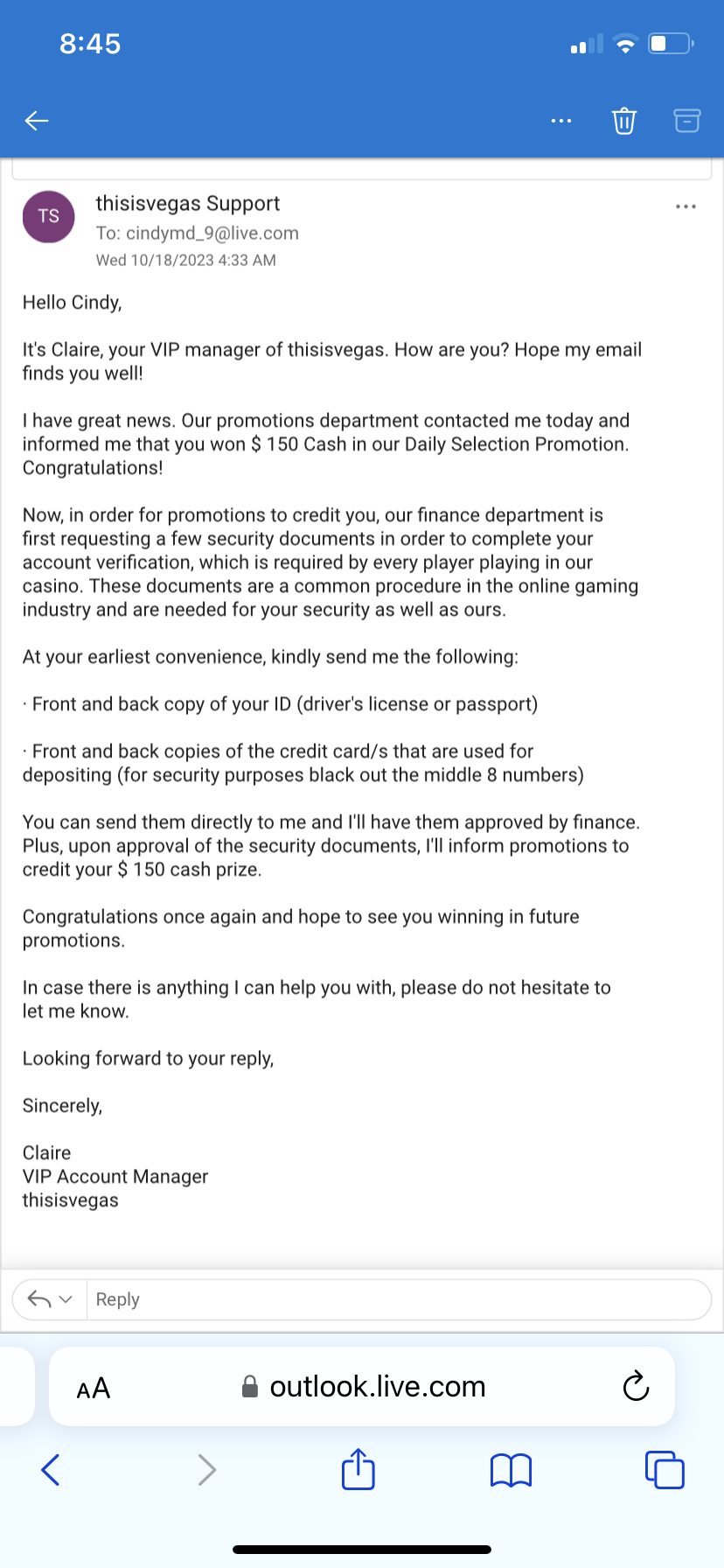724x1568 pixels.
Task: Tap Safari's forward chevron
Action: pos(206,1470)
